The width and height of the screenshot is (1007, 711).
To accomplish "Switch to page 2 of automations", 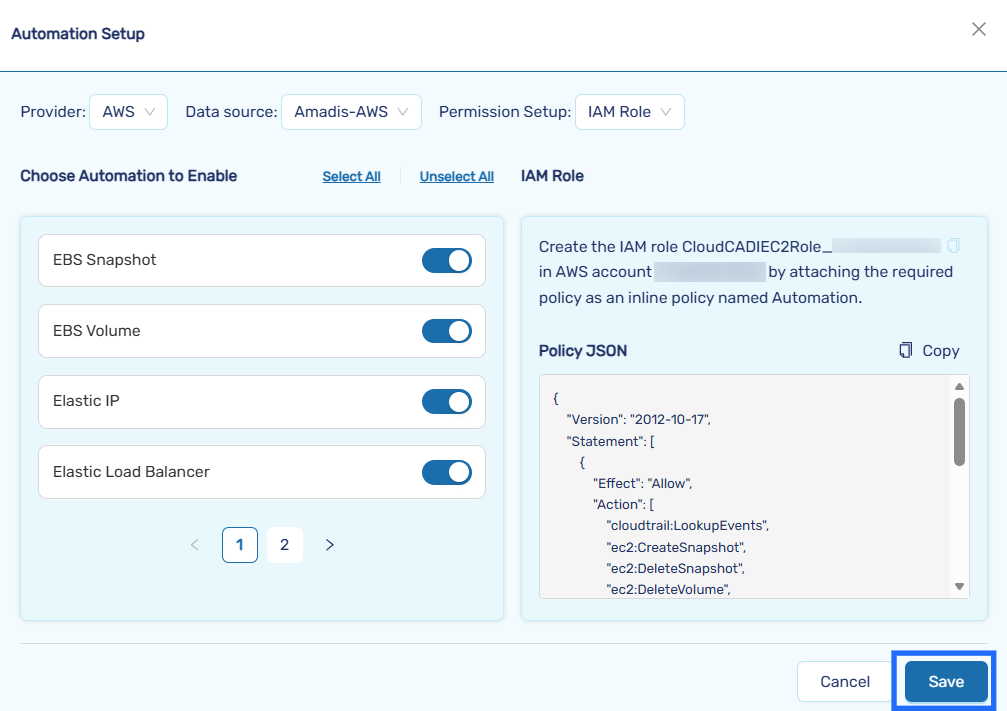I will (x=285, y=545).
